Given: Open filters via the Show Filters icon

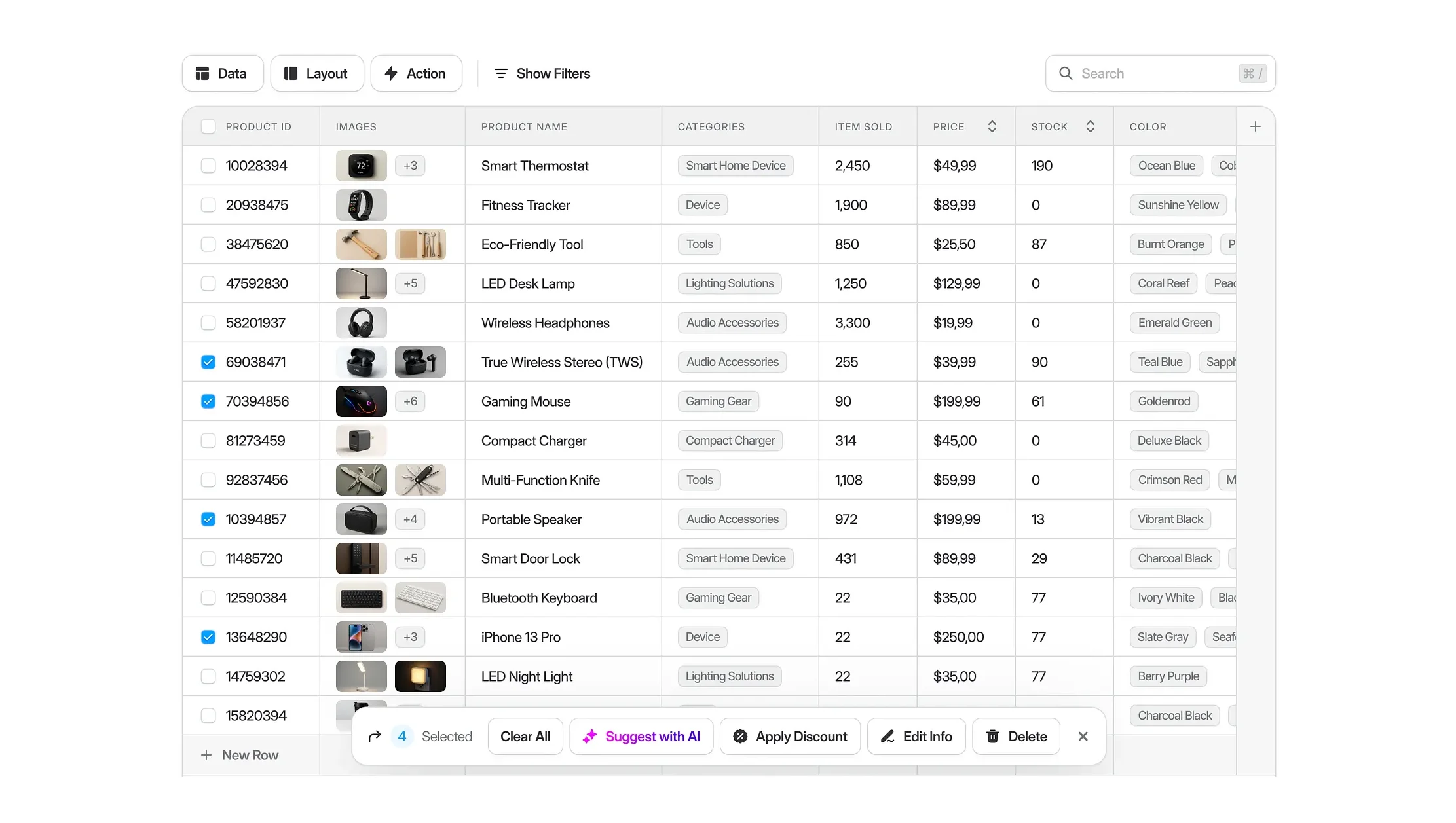Looking at the screenshot, I should point(501,73).
